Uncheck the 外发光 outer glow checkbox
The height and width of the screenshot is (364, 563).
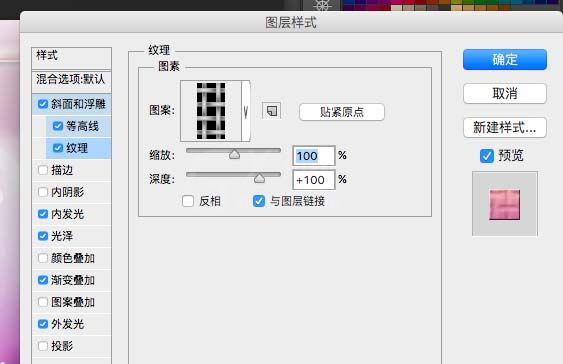click(43, 324)
